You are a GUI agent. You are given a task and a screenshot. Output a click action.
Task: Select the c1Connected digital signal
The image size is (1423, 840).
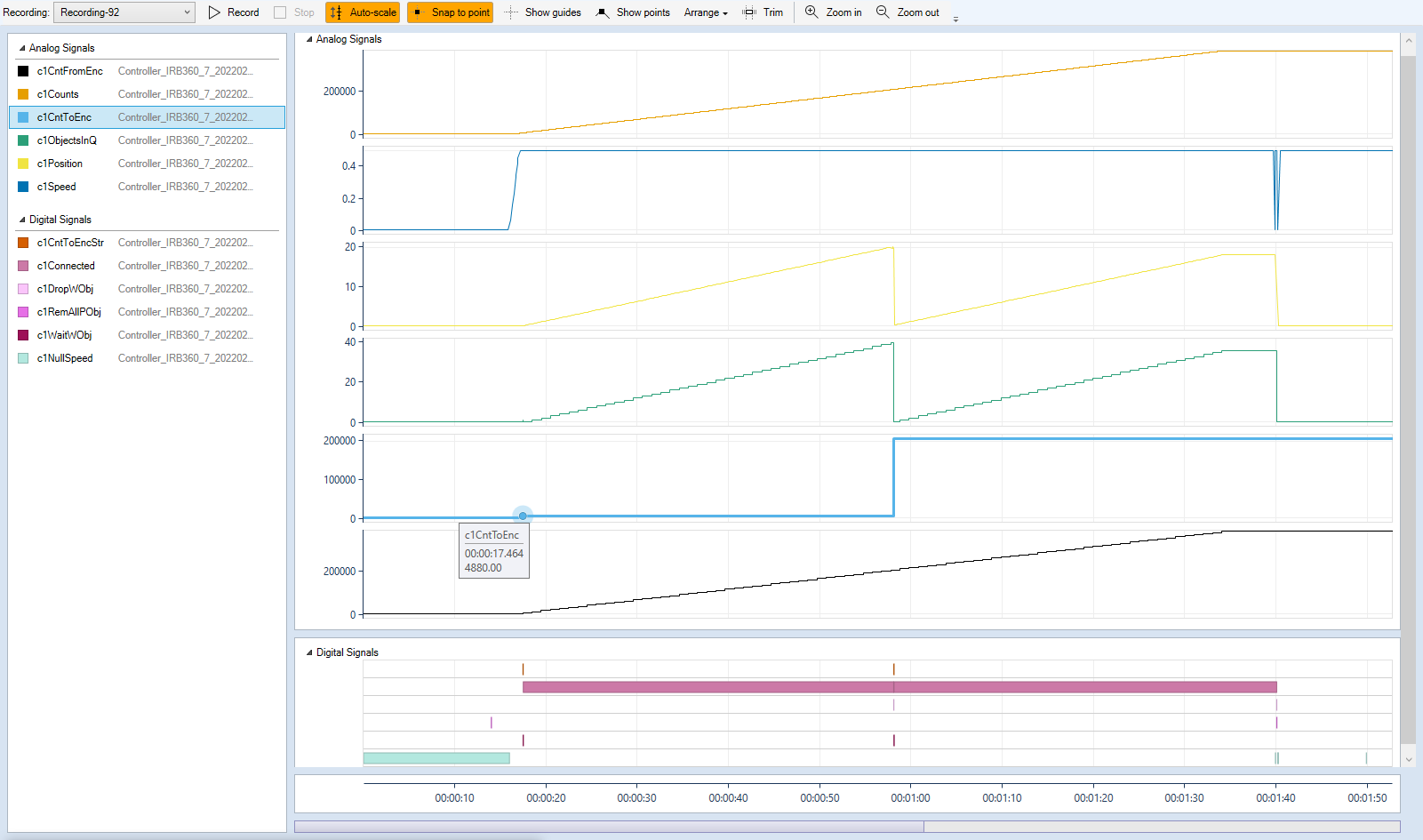(147, 266)
